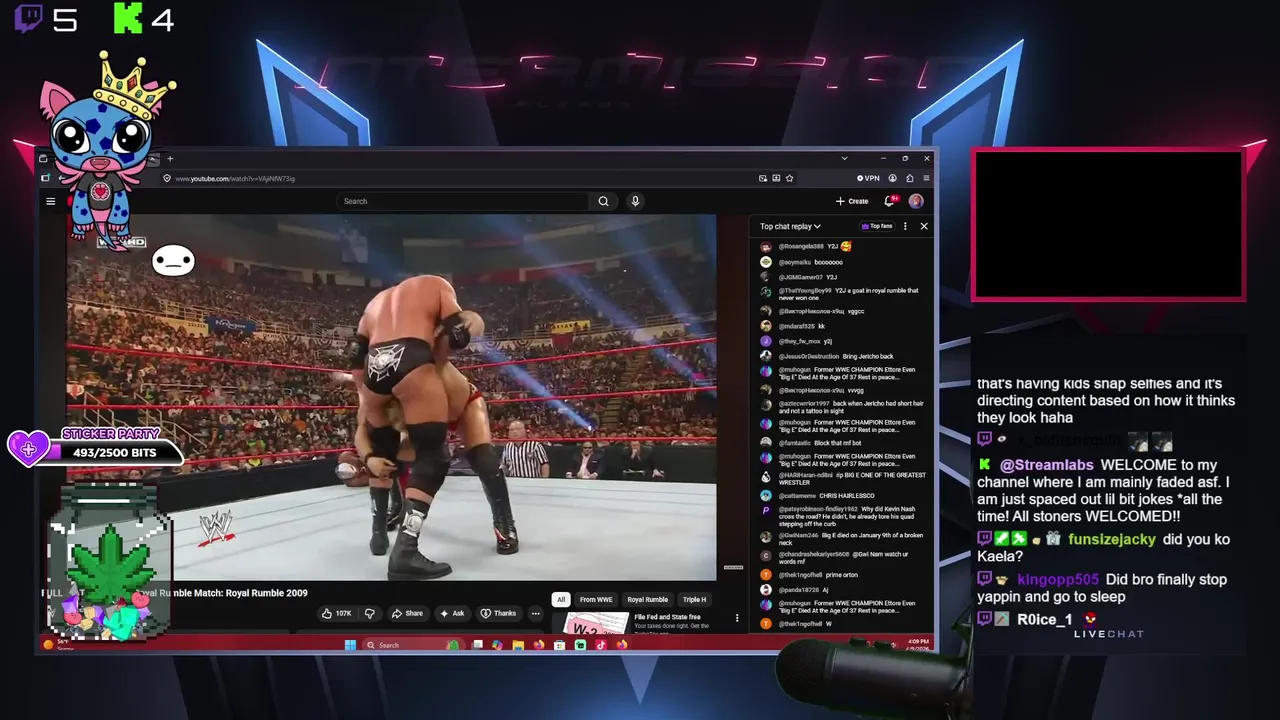Click chat message 'Block that mf bot'
Image resolution: width=1280 pixels, height=720 pixels.
click(839, 442)
